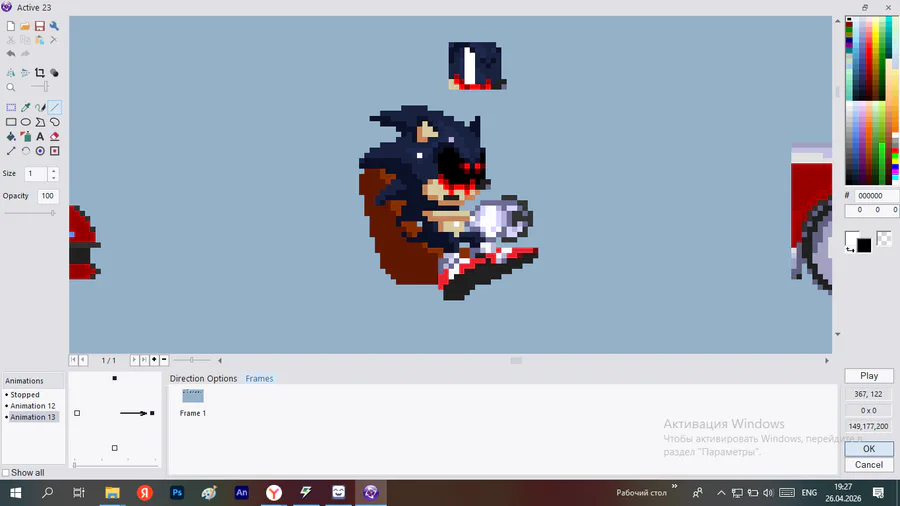
Task: Select the freeform lasso shape tool
Action: click(55, 122)
